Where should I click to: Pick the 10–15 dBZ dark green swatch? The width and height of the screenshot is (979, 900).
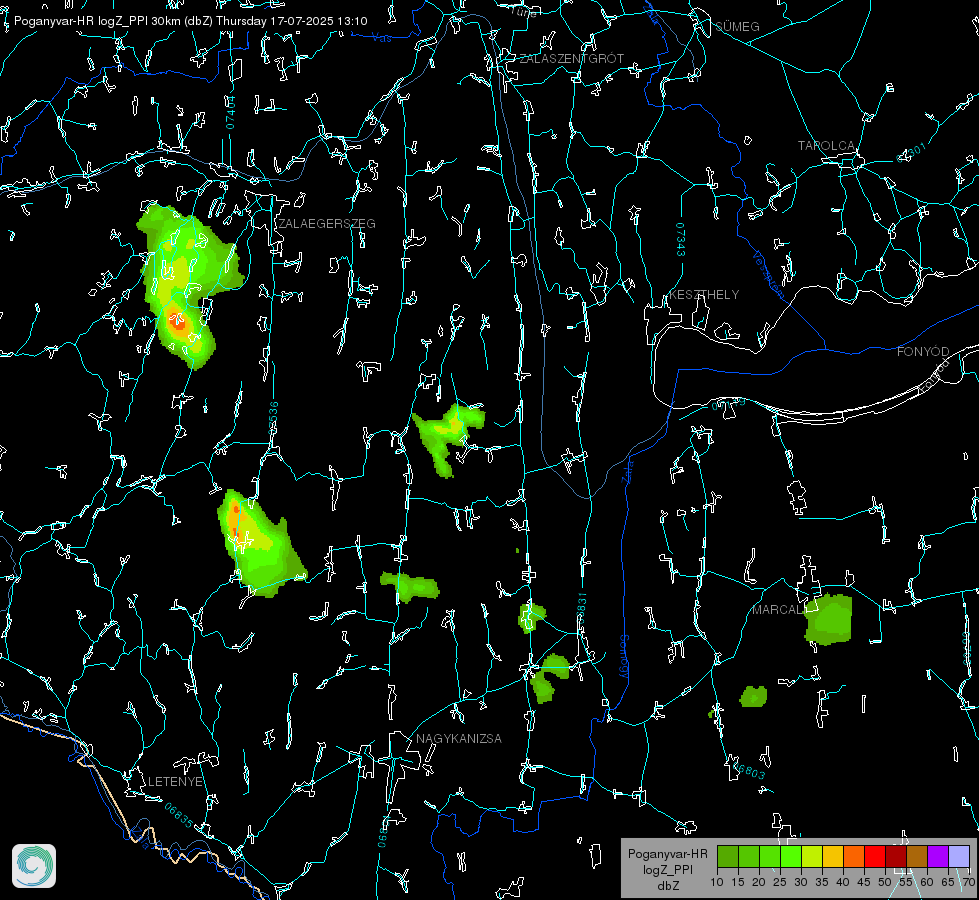point(728,856)
